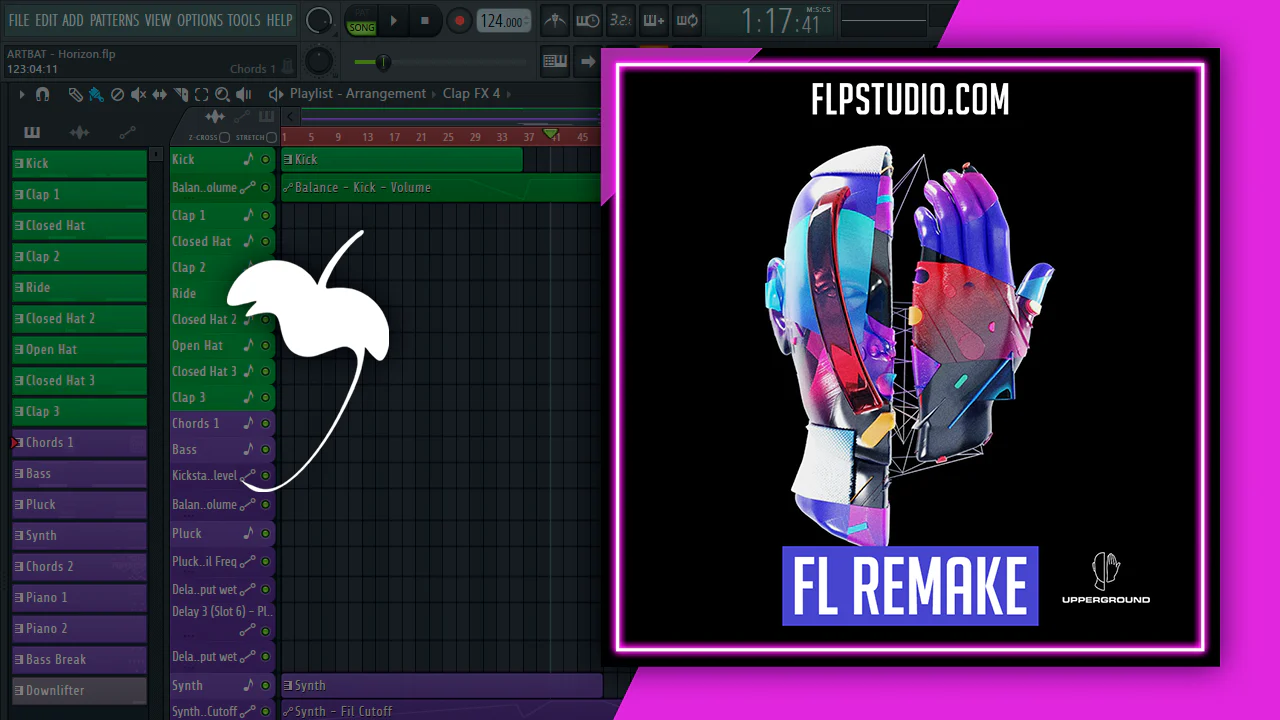
Task: Arm recording with the Record button
Action: 458,20
